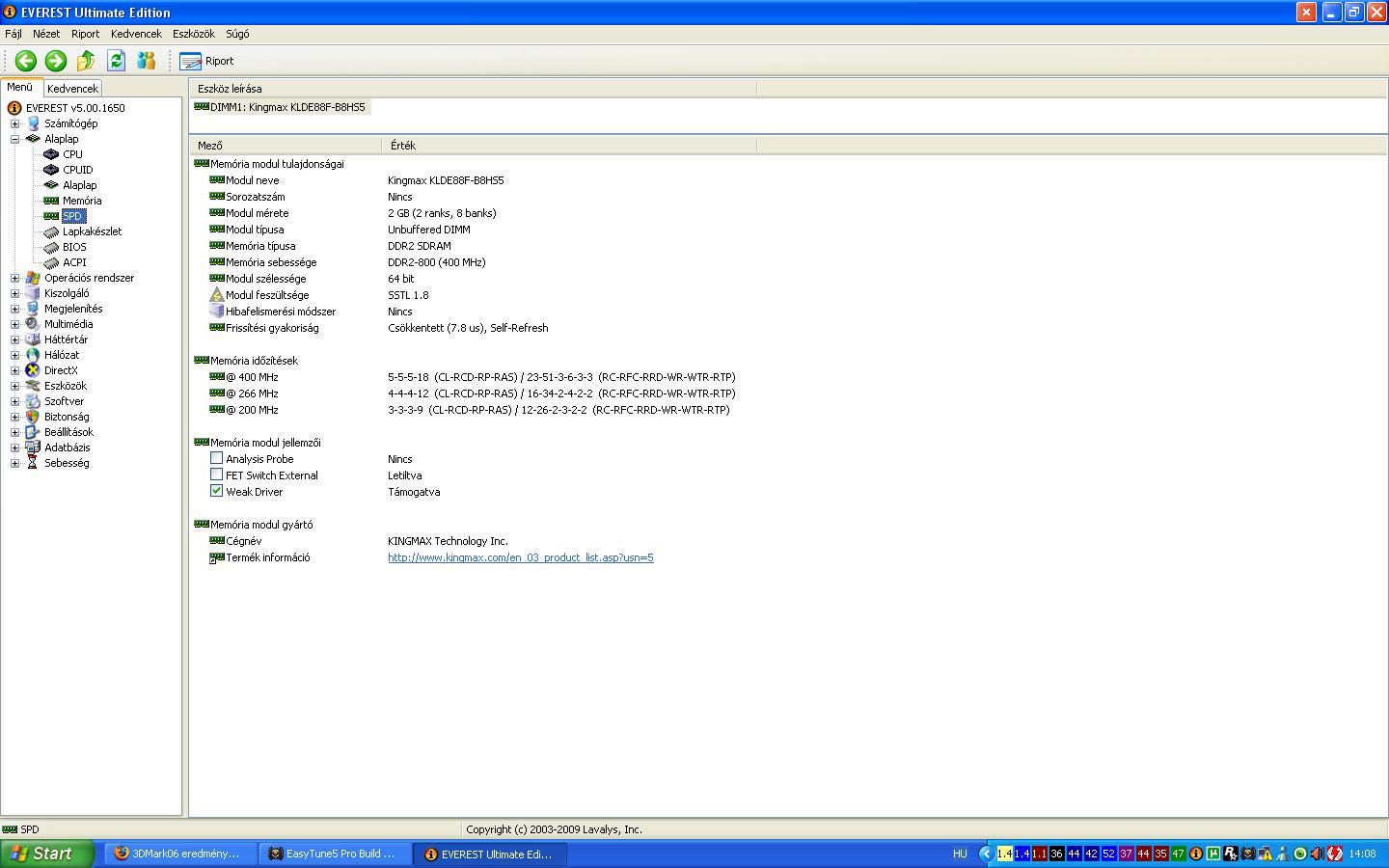
Task: Click the Kiszolgáló server icon
Action: [33, 293]
